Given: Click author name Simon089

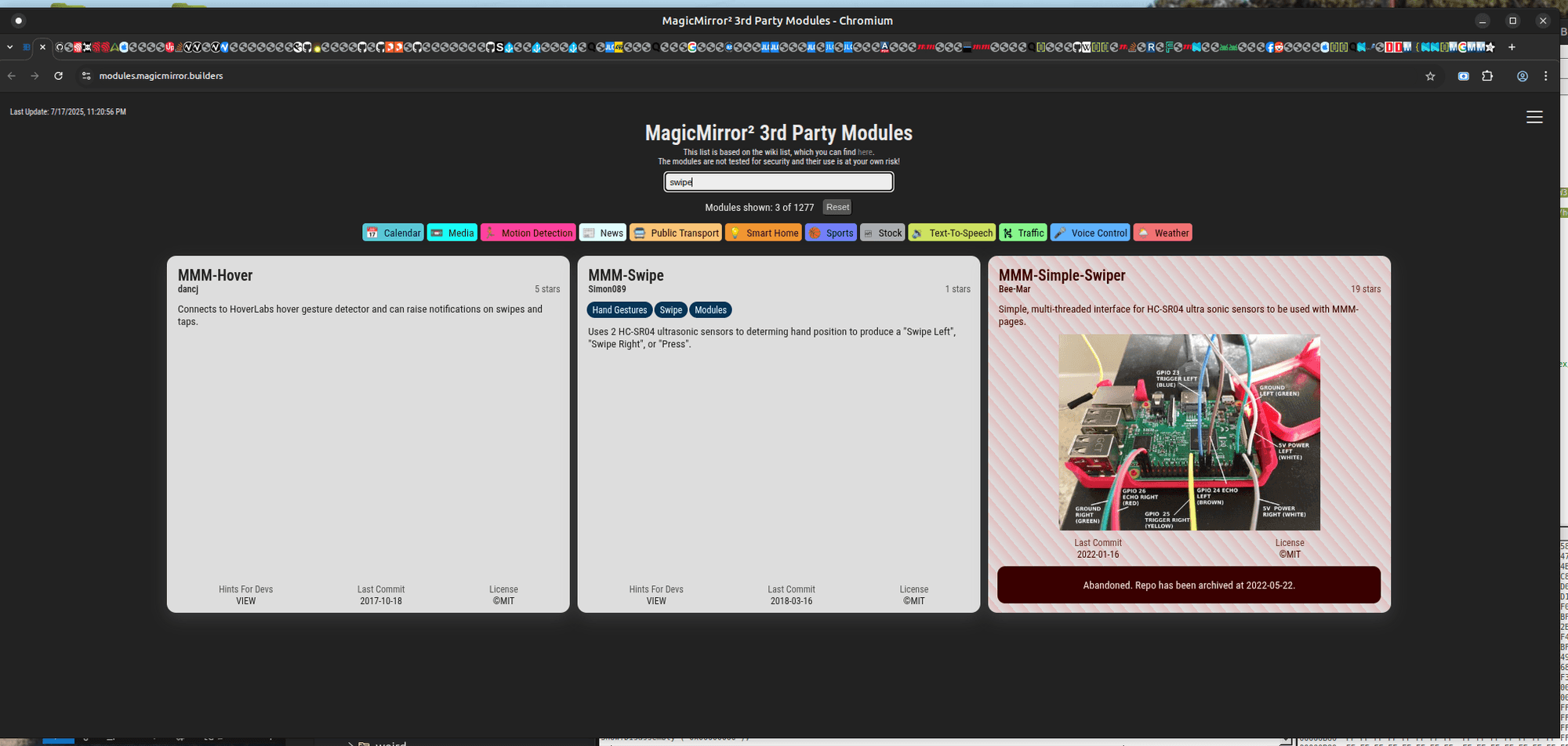Looking at the screenshot, I should click(607, 289).
